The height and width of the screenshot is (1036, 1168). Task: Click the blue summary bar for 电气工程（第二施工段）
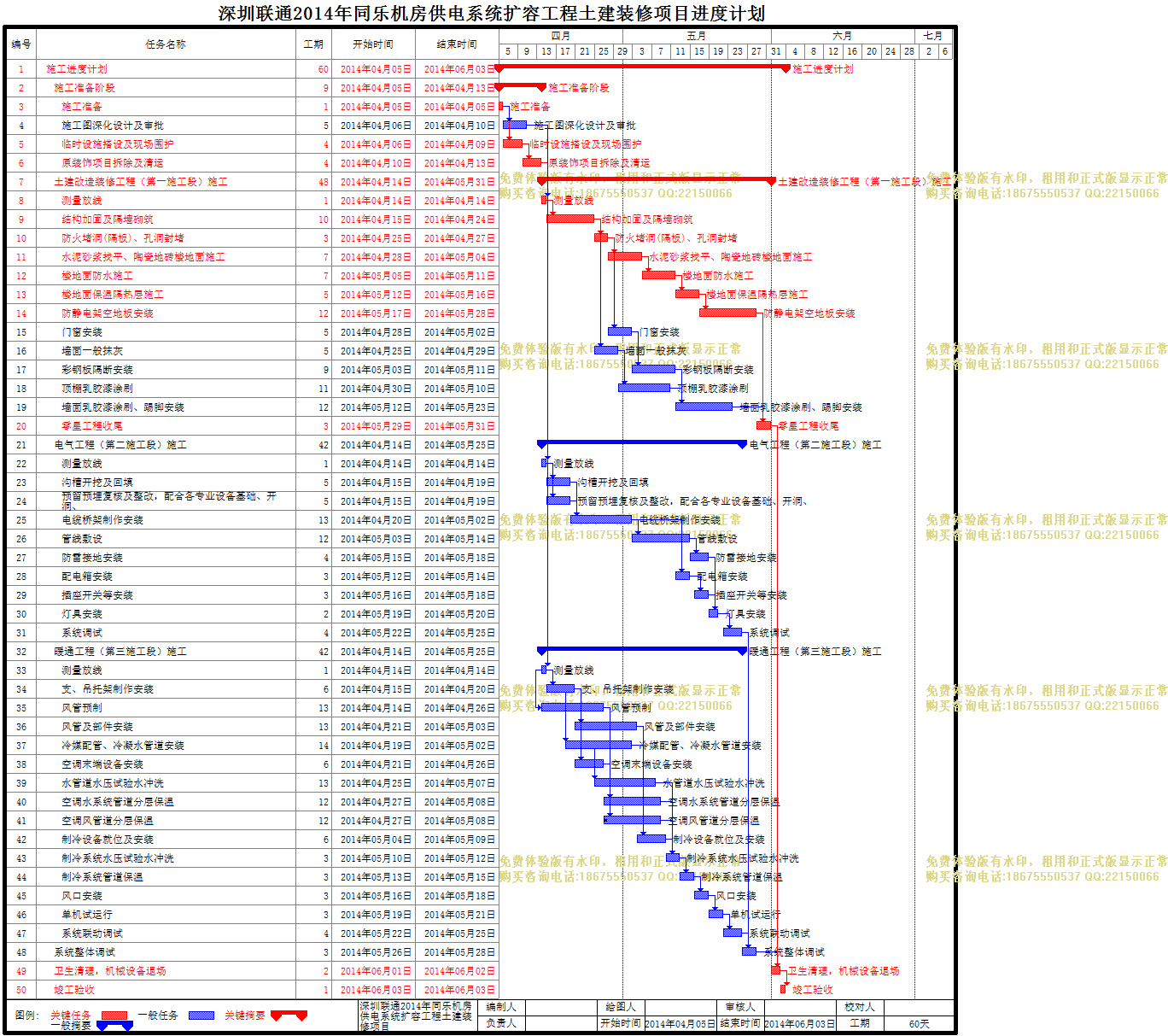(x=642, y=443)
